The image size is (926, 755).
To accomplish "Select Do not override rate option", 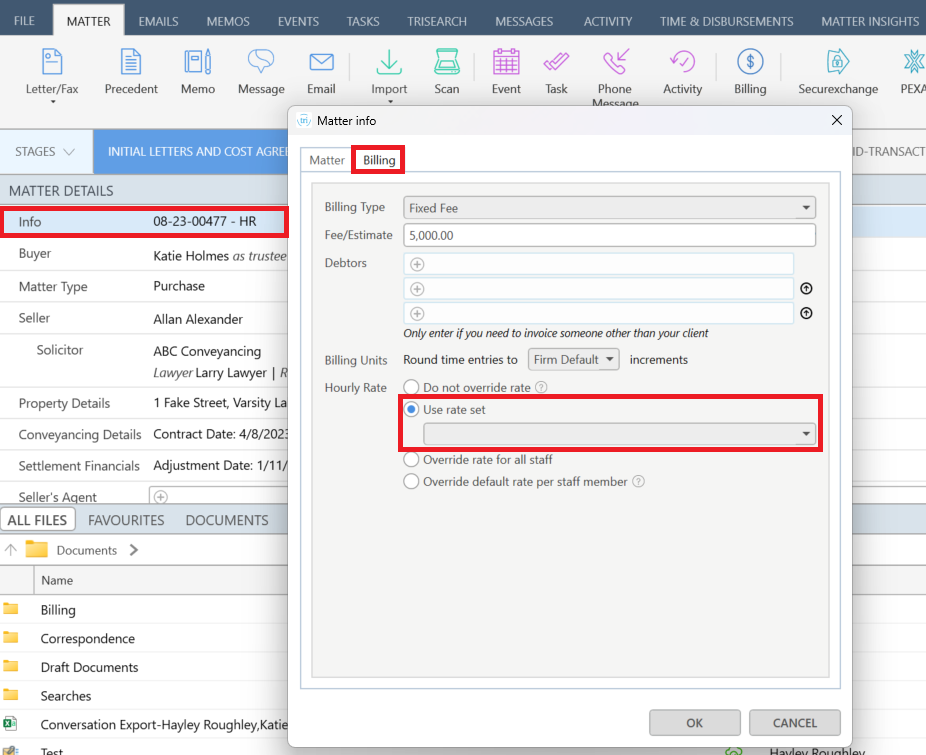I will (411, 388).
